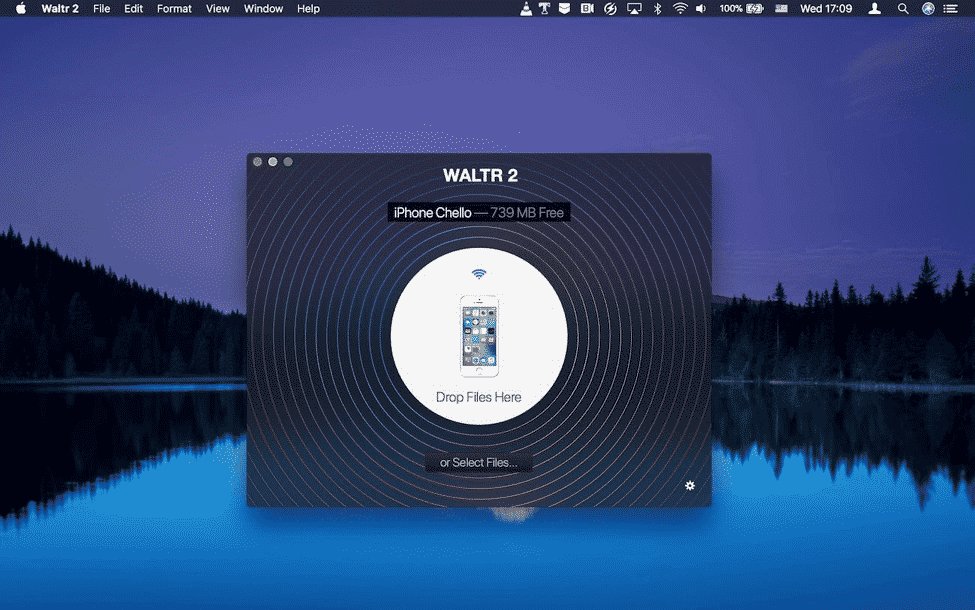975x610 pixels.
Task: Open the Help menu
Action: 308,8
